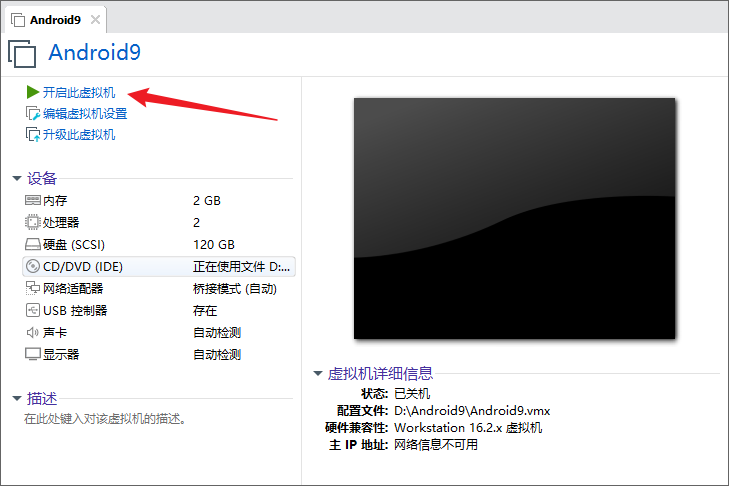
Task: Click the Workstation 16.2.x 虚拟机 compatibility text
Action: point(468,427)
